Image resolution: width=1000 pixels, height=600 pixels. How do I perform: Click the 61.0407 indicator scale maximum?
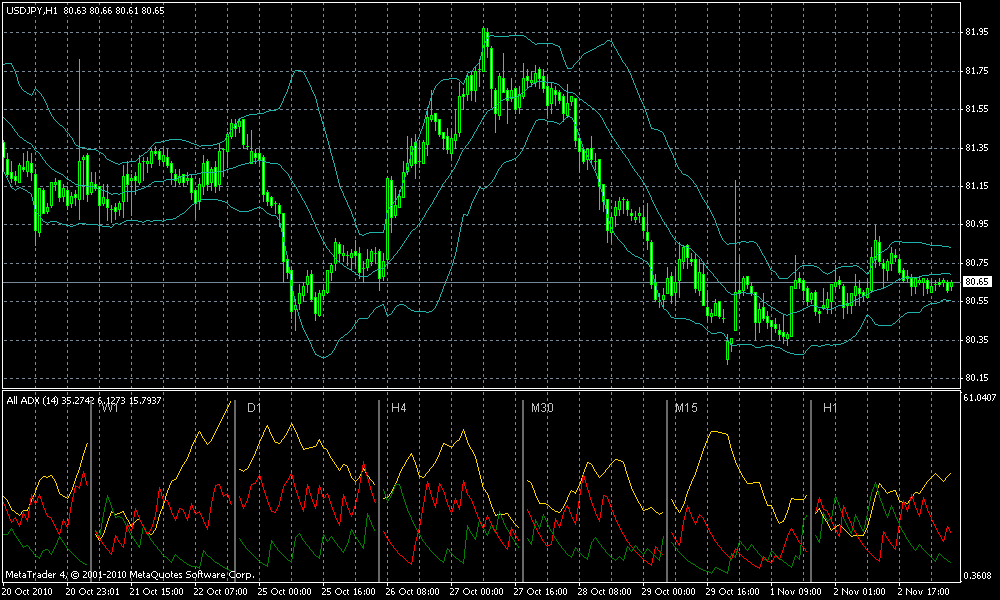click(x=979, y=398)
